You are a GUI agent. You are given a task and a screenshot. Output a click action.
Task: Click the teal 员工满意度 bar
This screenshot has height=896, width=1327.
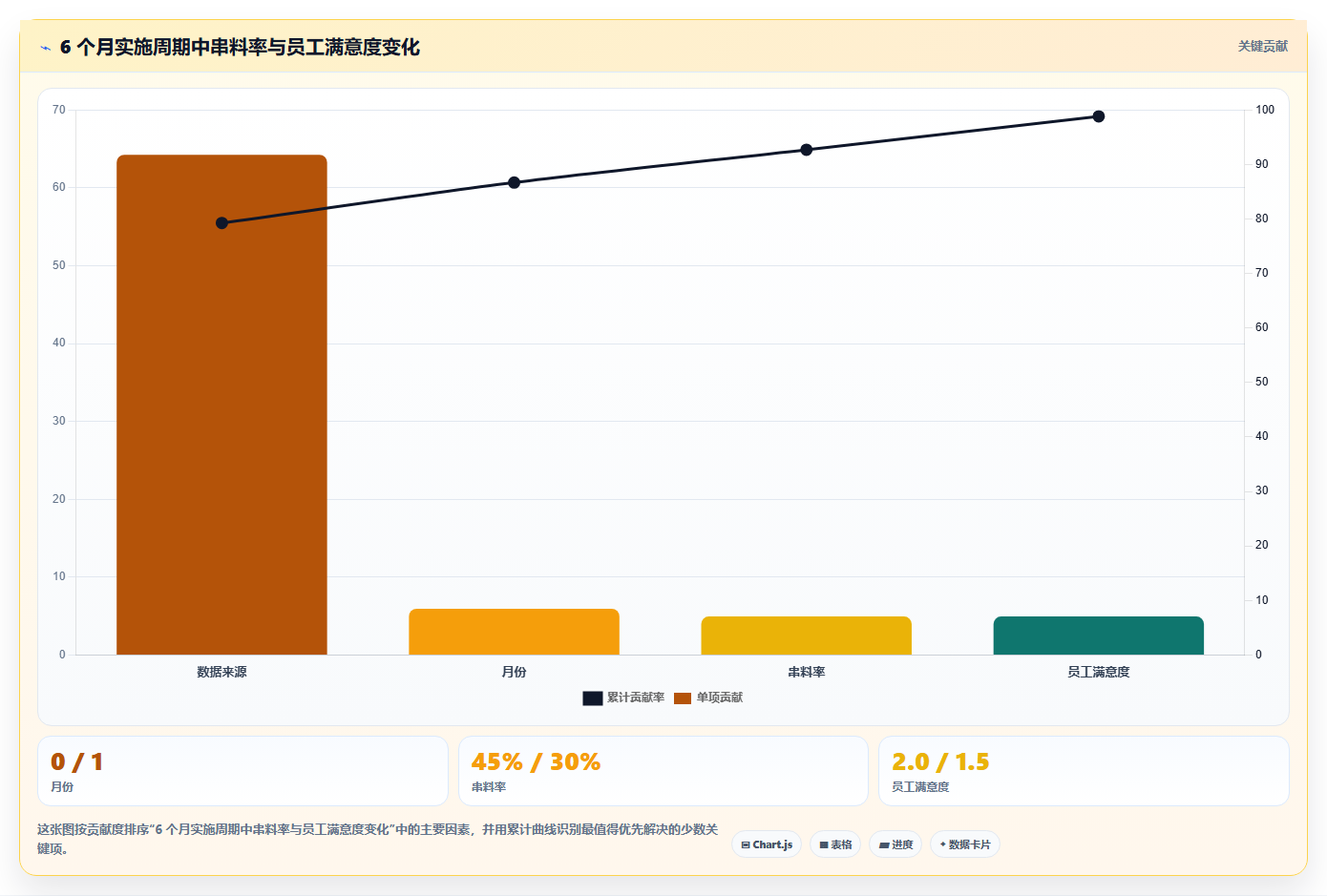[1098, 636]
